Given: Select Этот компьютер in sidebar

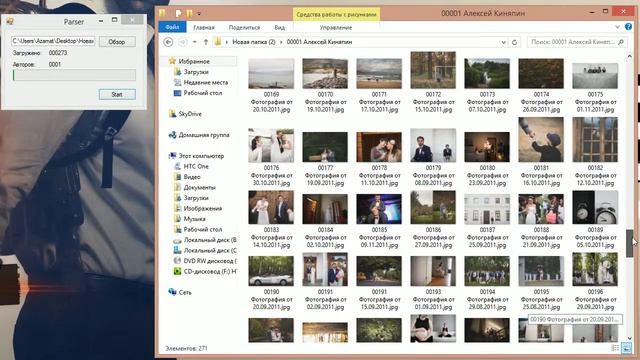Looking at the screenshot, I should point(201,156).
